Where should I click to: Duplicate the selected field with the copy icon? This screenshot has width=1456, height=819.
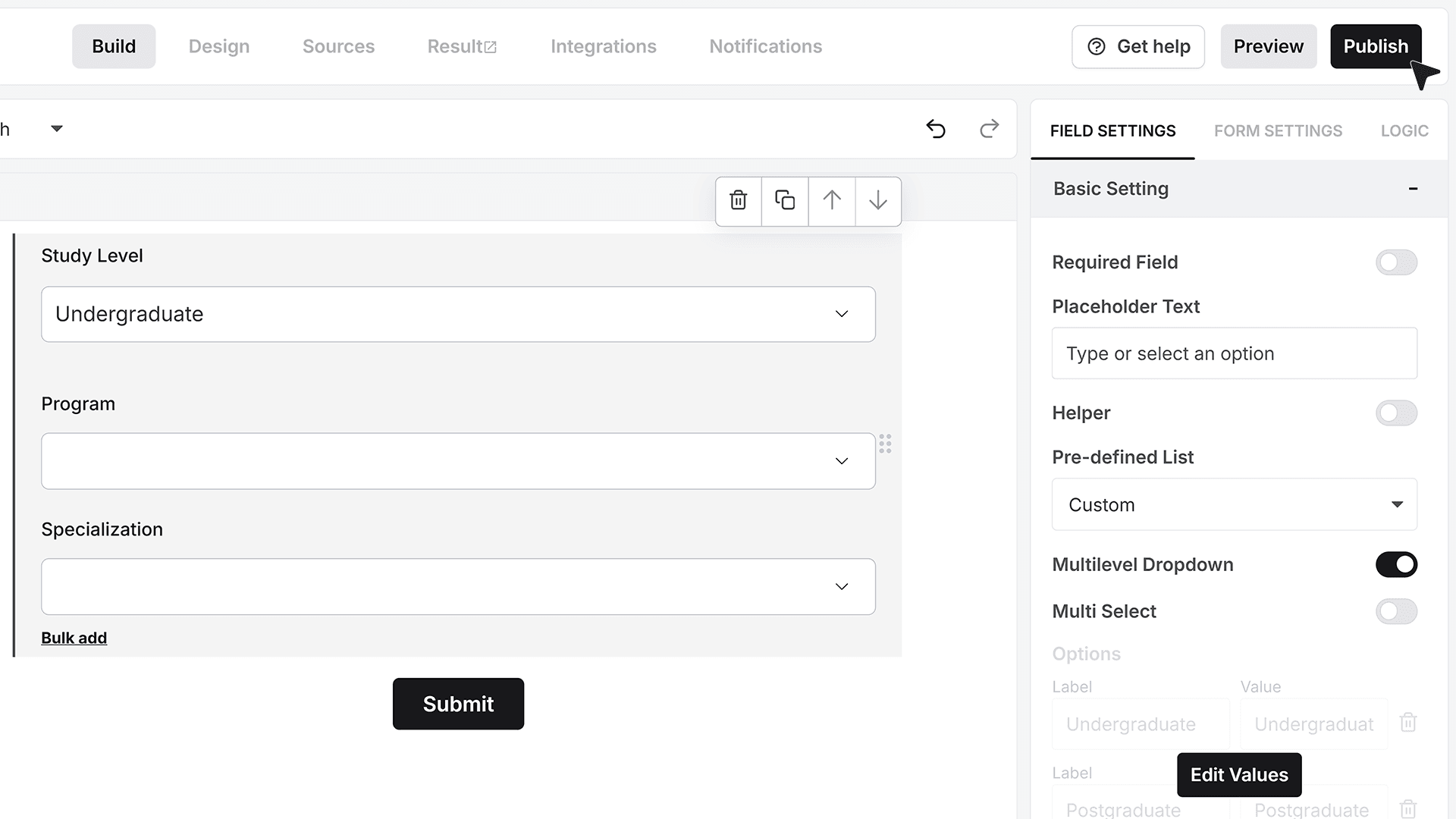coord(785,201)
